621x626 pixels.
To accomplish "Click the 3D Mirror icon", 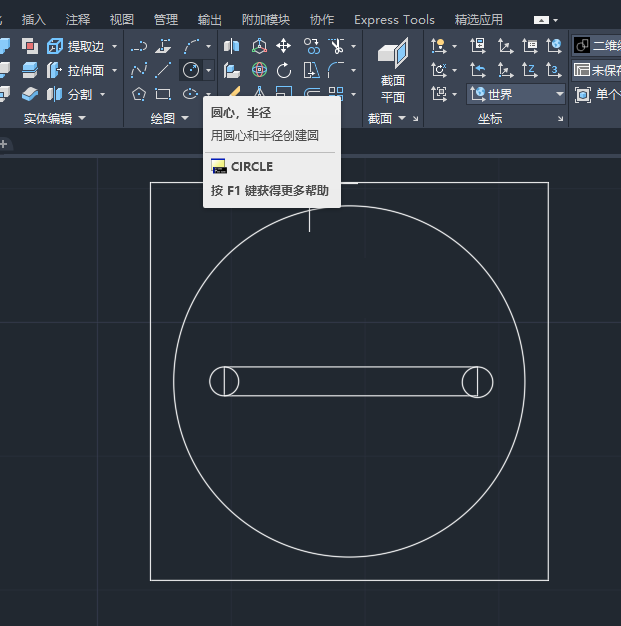I will click(232, 46).
